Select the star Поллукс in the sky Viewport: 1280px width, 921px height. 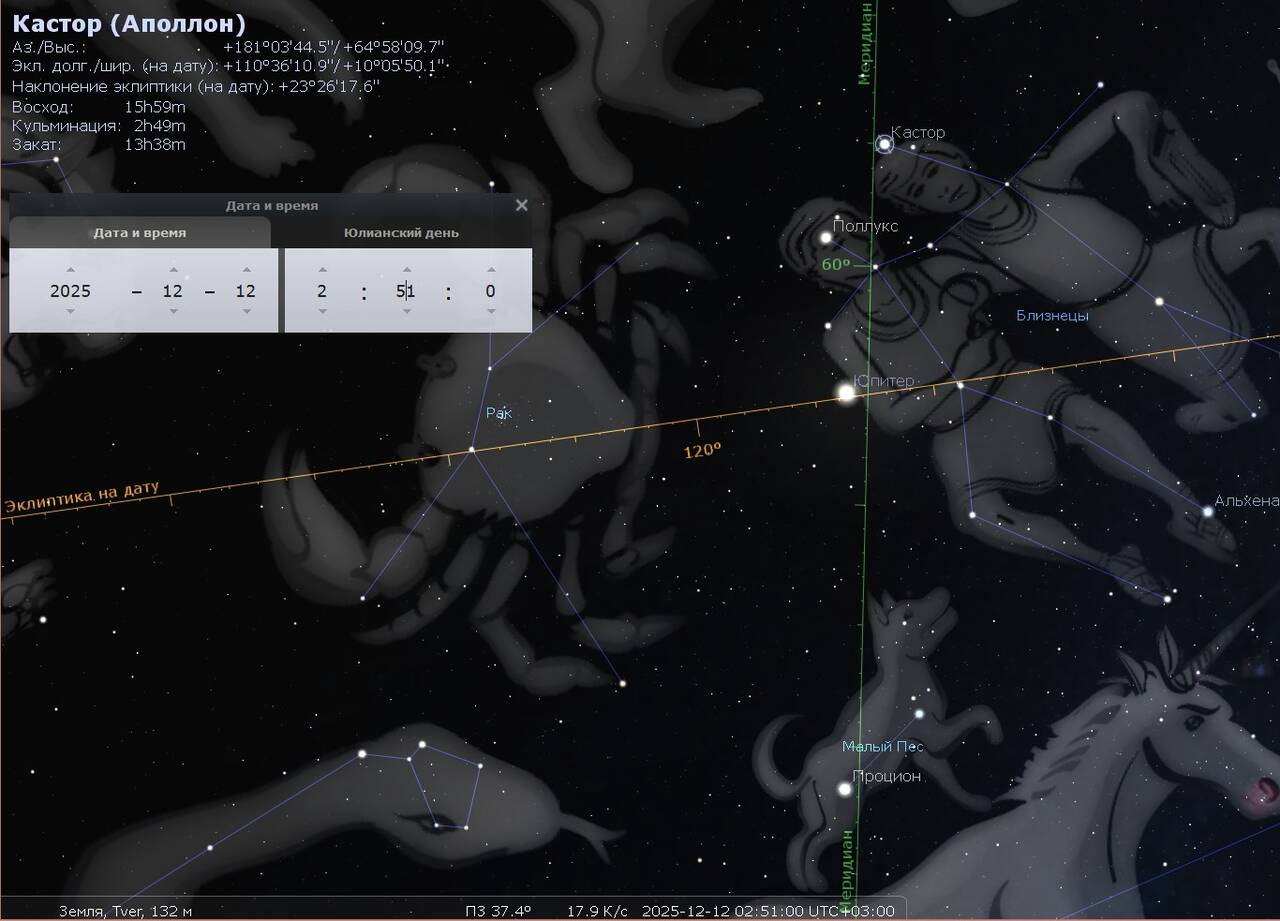point(826,238)
